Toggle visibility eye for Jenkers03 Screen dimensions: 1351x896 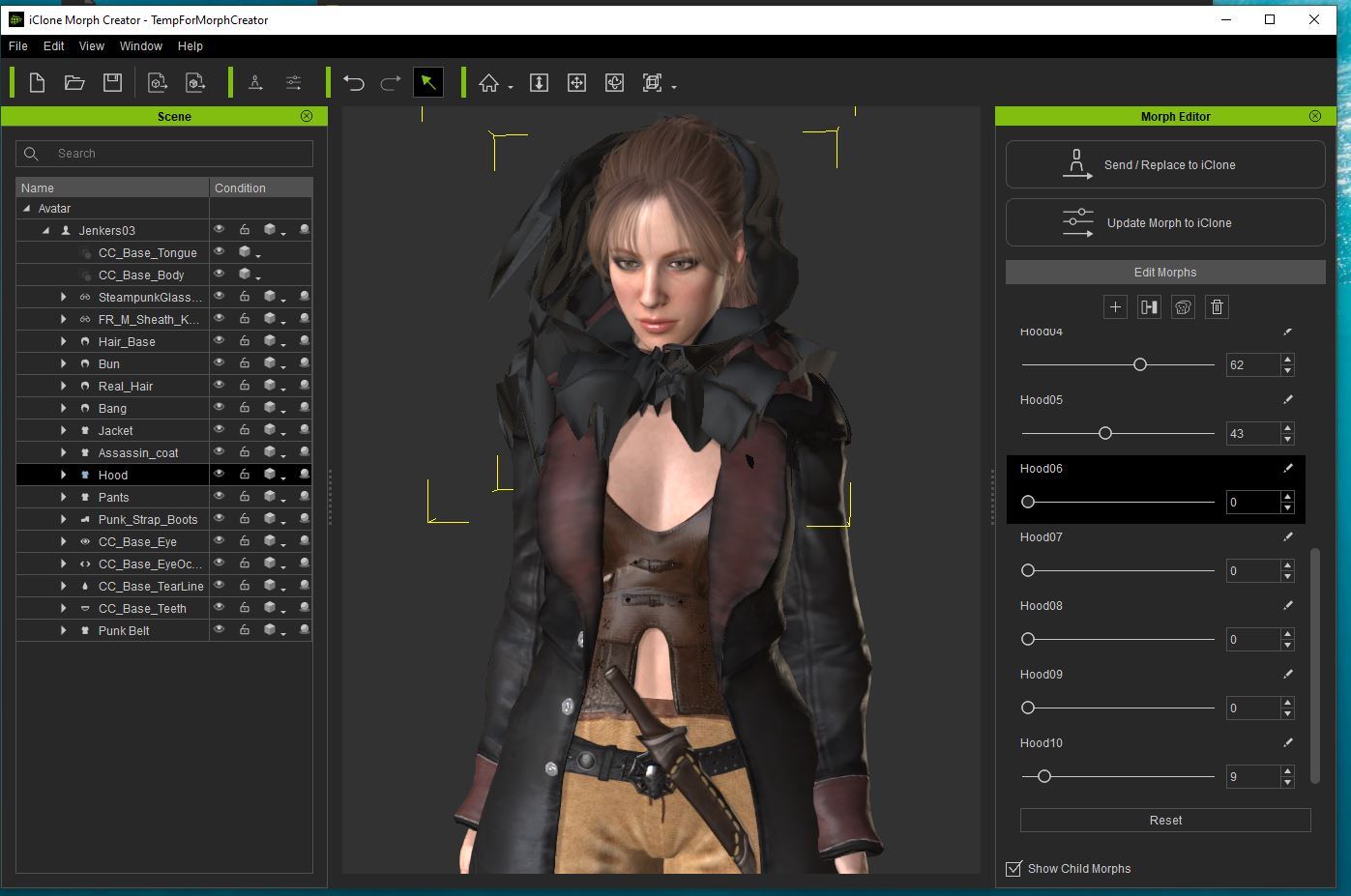click(x=220, y=230)
